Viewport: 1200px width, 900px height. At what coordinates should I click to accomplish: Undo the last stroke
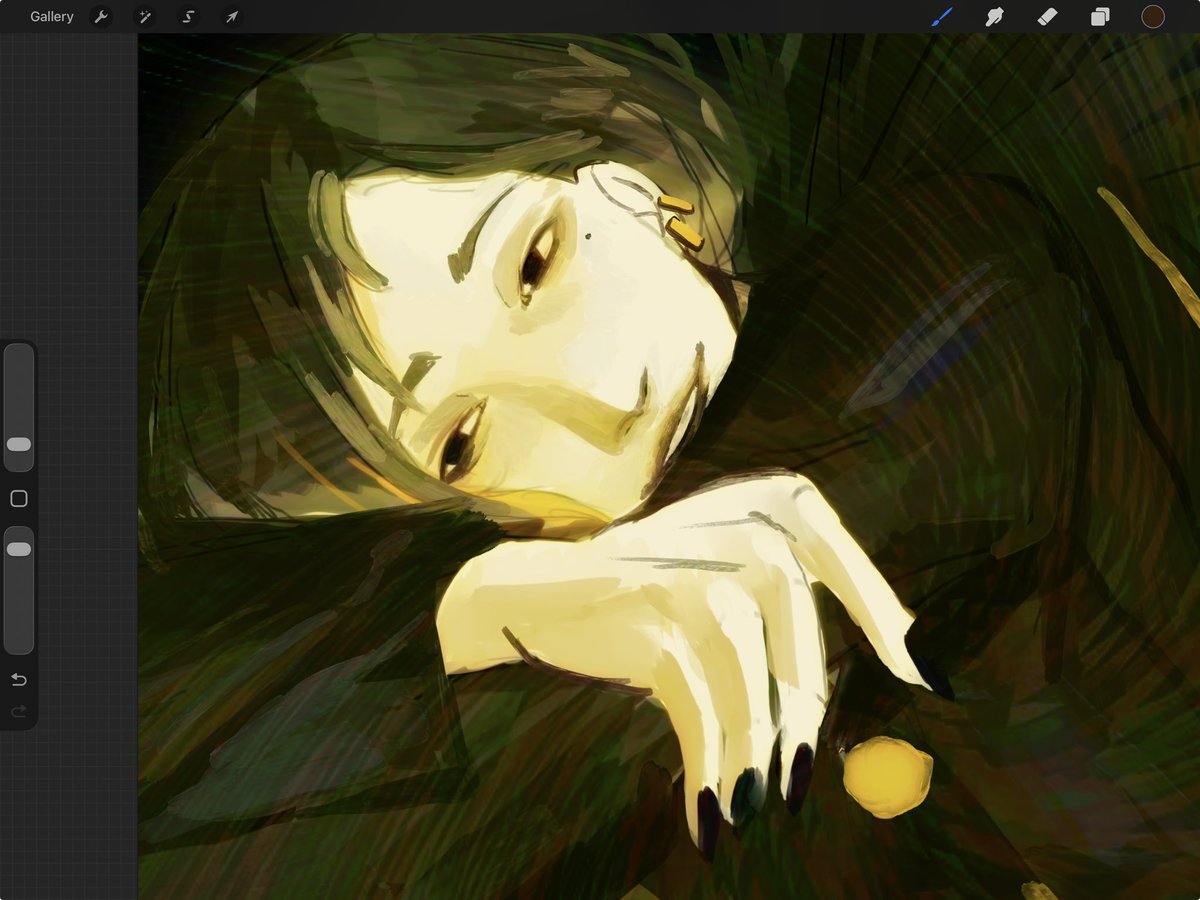[x=19, y=680]
